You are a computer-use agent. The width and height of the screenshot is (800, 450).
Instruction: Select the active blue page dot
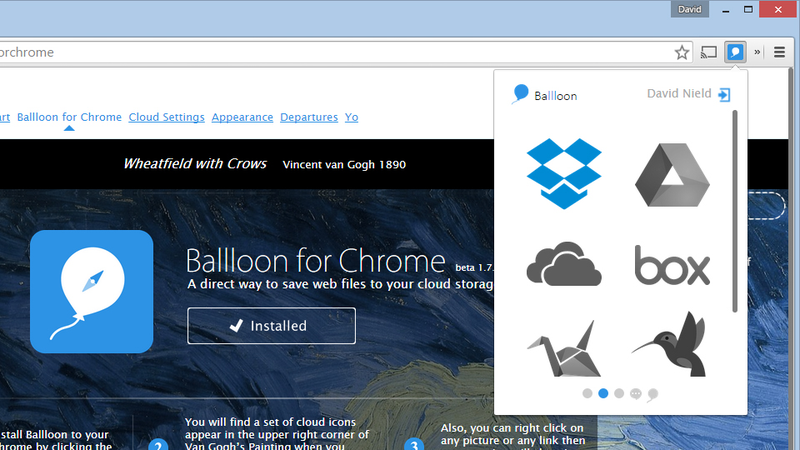pos(603,393)
